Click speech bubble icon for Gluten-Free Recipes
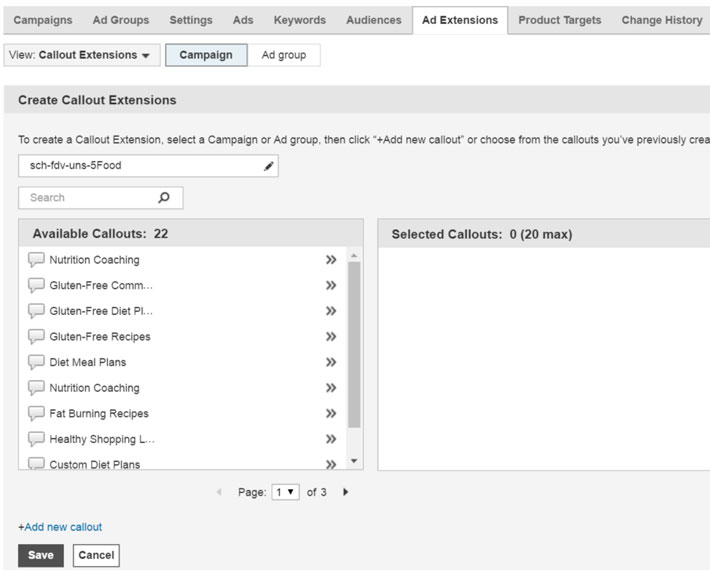Screen dimensions: 710x570 point(36,336)
